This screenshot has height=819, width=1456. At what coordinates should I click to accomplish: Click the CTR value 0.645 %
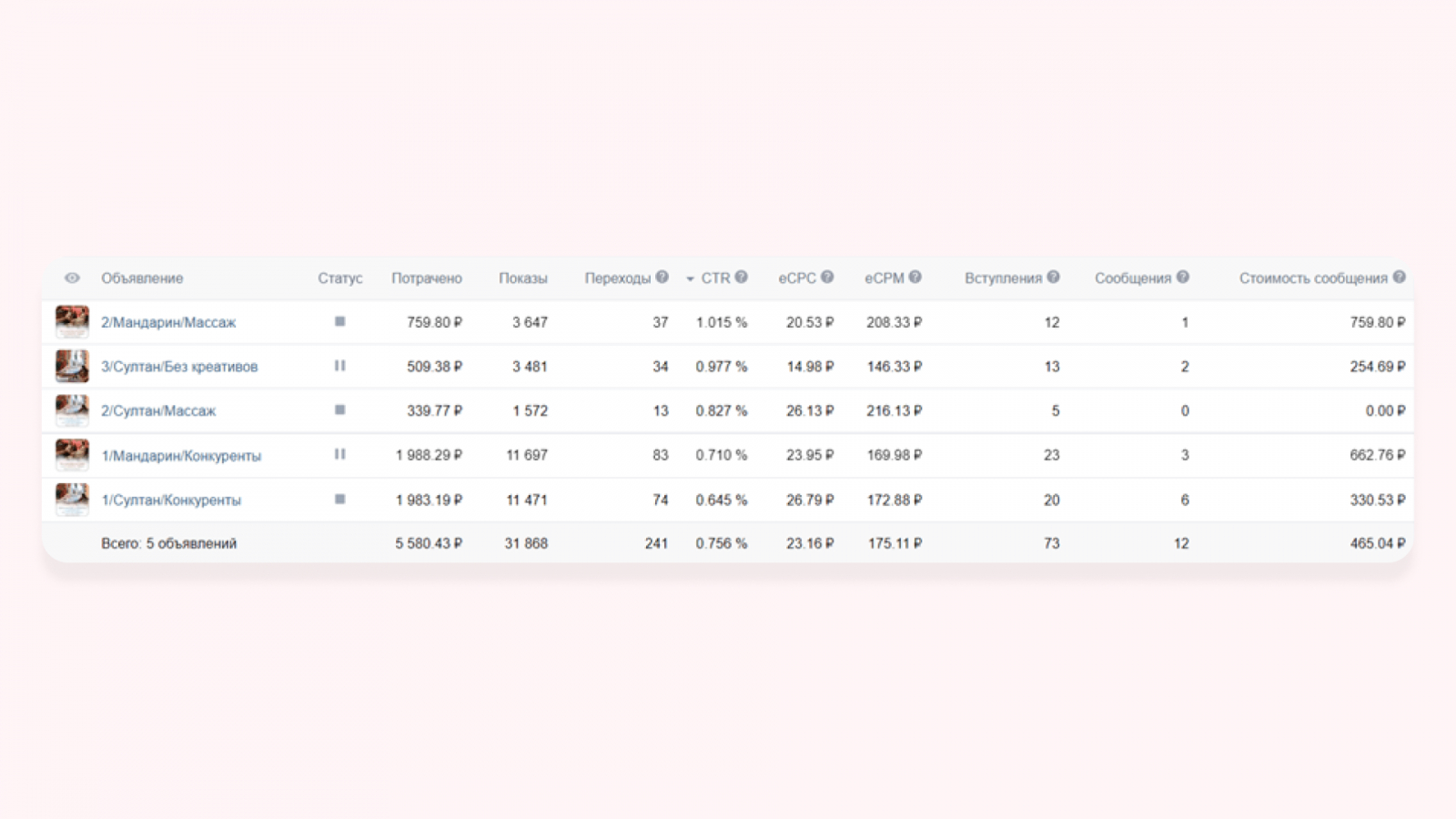click(x=722, y=500)
